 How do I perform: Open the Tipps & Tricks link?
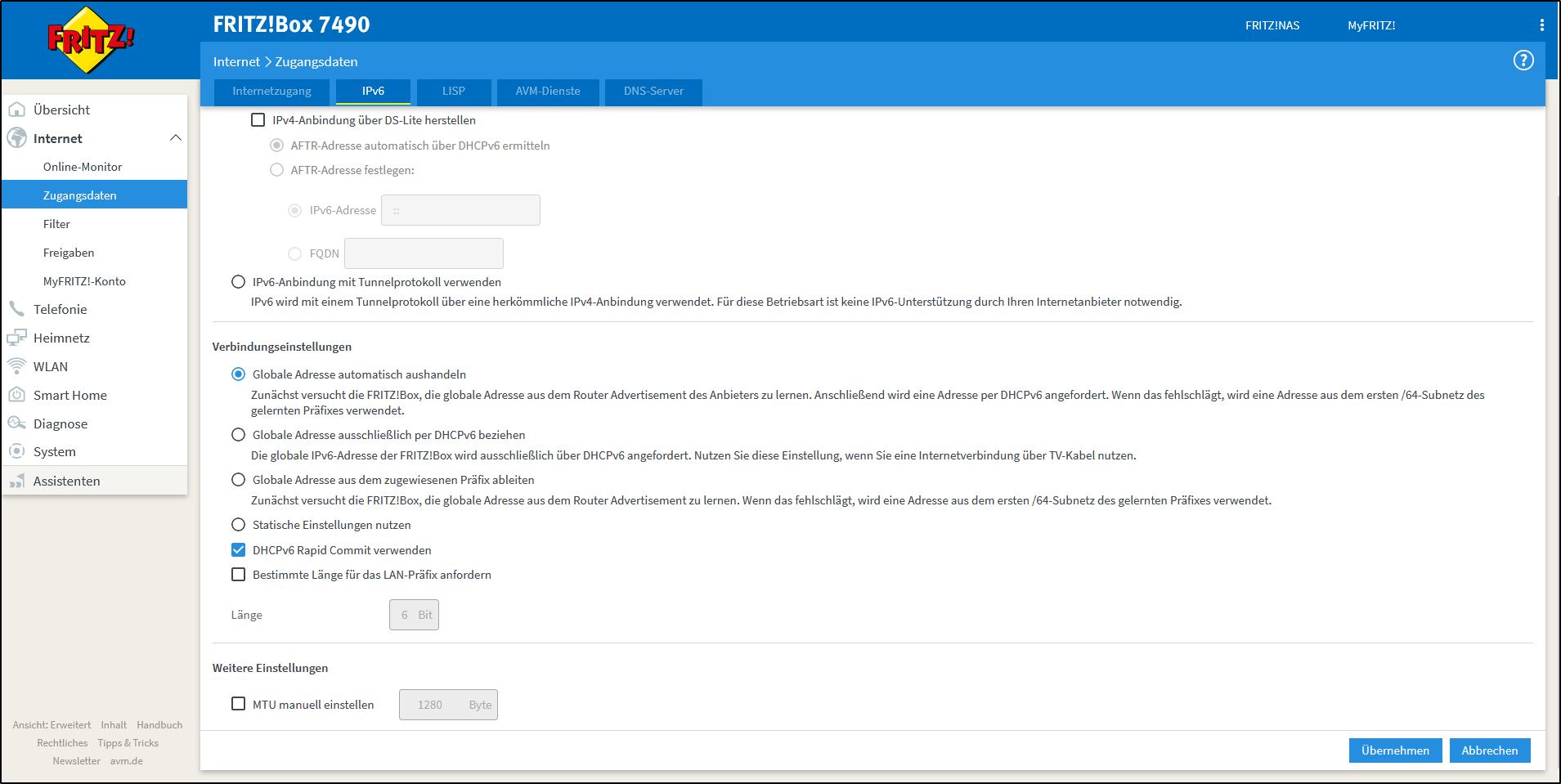[x=128, y=743]
